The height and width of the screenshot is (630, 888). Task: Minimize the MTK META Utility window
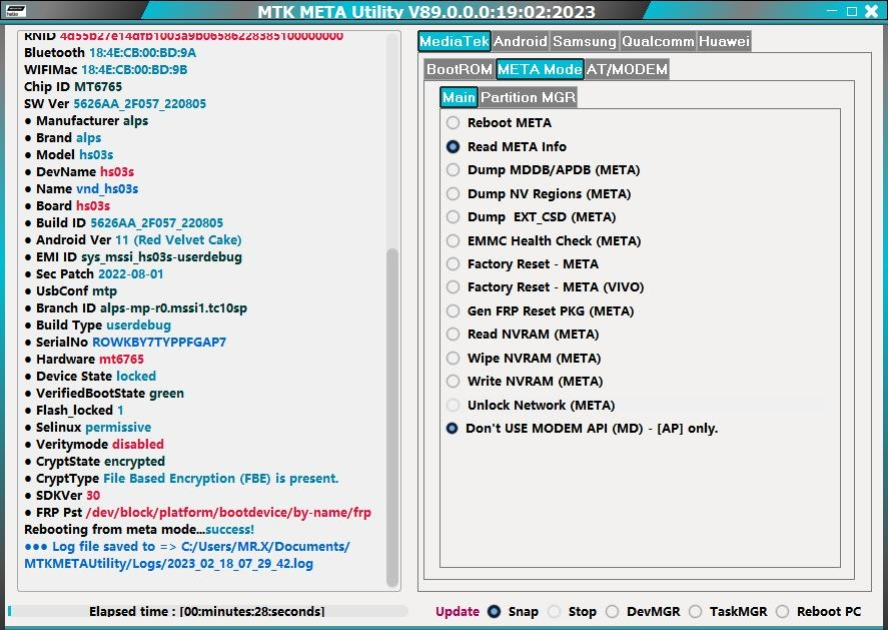point(832,11)
